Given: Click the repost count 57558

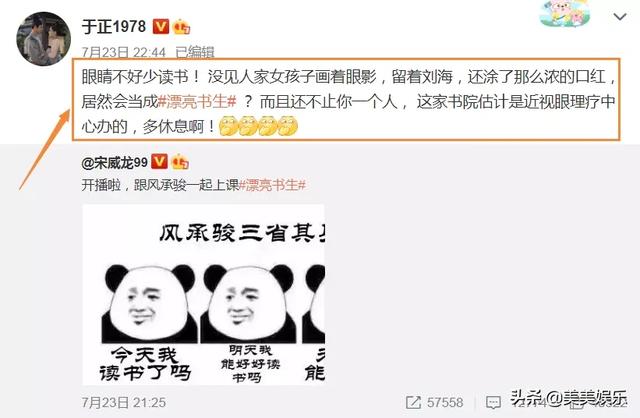Looking at the screenshot, I should coord(445,402).
